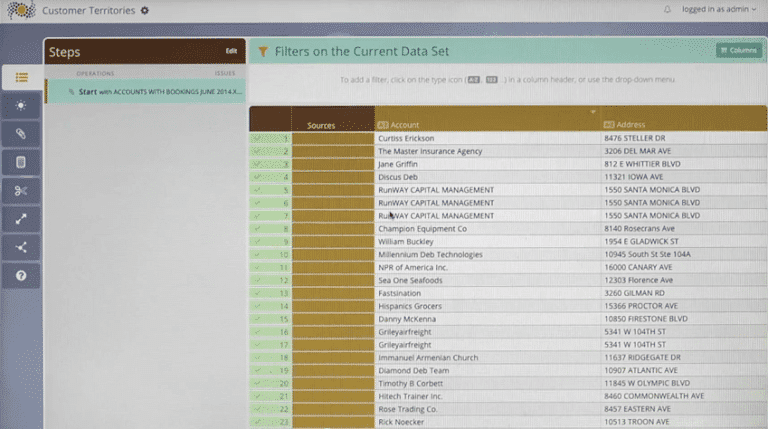Click the expand arrows icon in sidebar
Image resolution: width=768 pixels, height=429 pixels.
coord(21,218)
